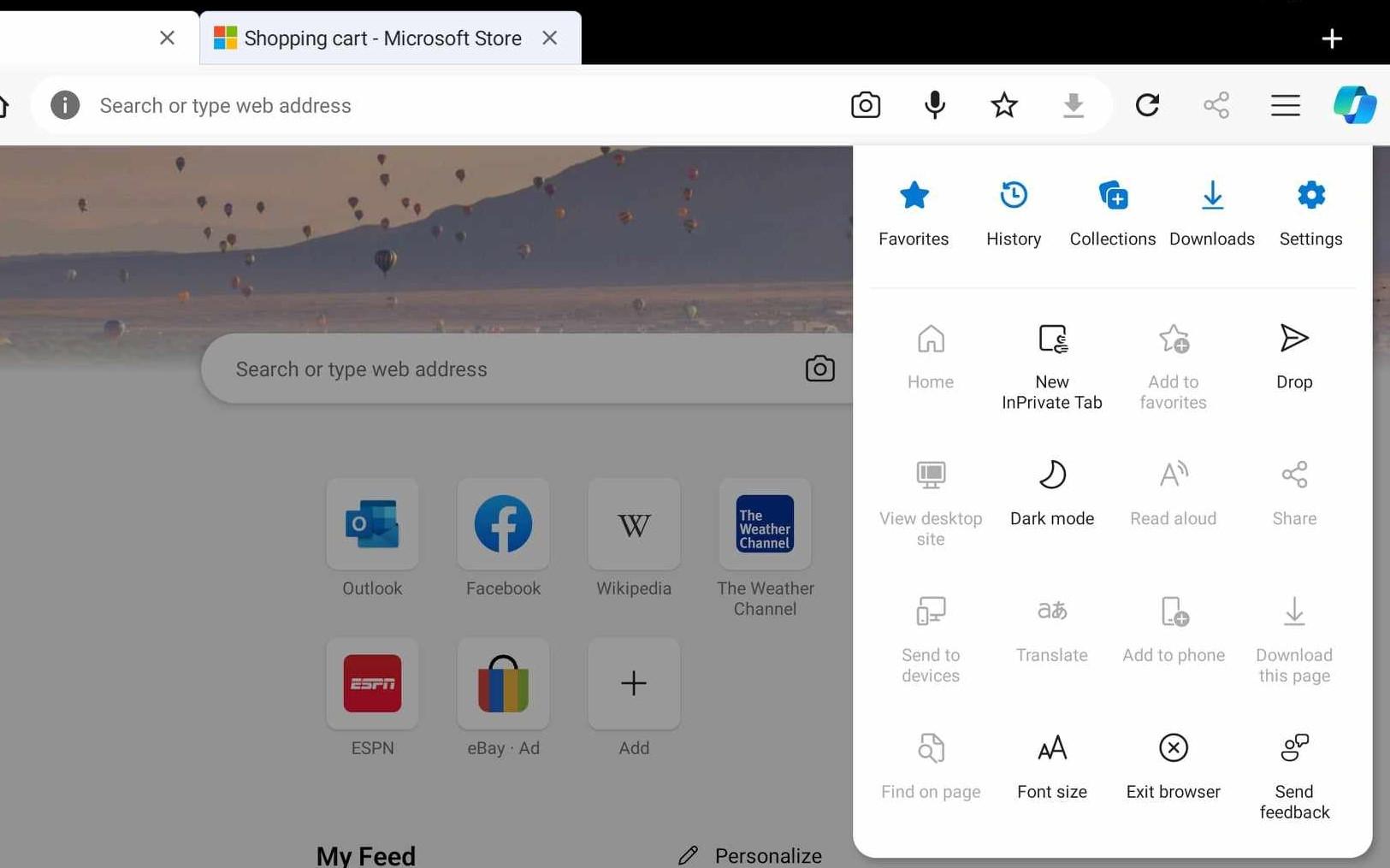Open Edge Settings
The height and width of the screenshot is (868, 1390).
1310,212
